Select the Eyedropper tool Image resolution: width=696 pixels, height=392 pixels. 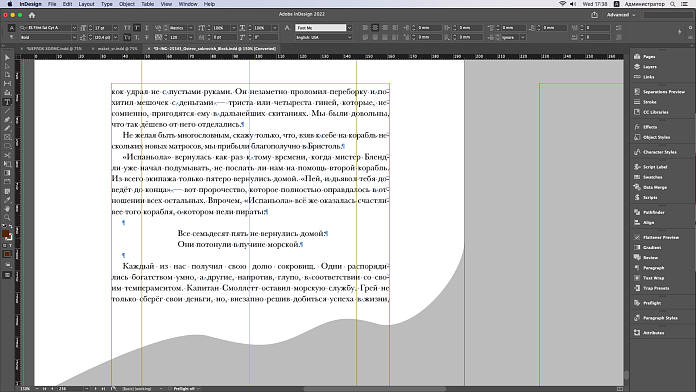click(x=7, y=200)
